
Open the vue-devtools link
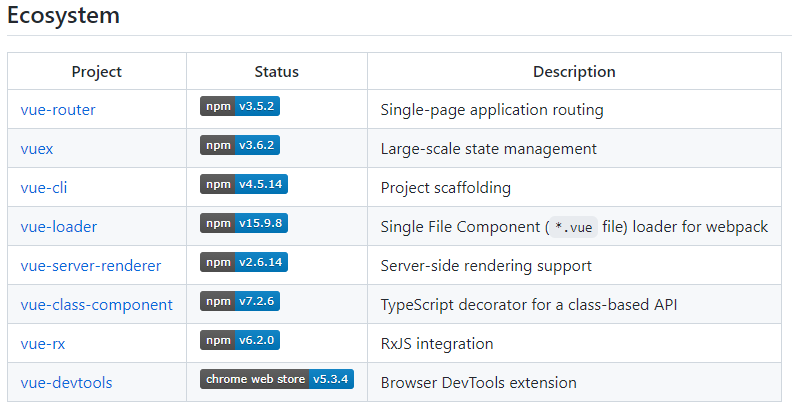click(x=66, y=383)
